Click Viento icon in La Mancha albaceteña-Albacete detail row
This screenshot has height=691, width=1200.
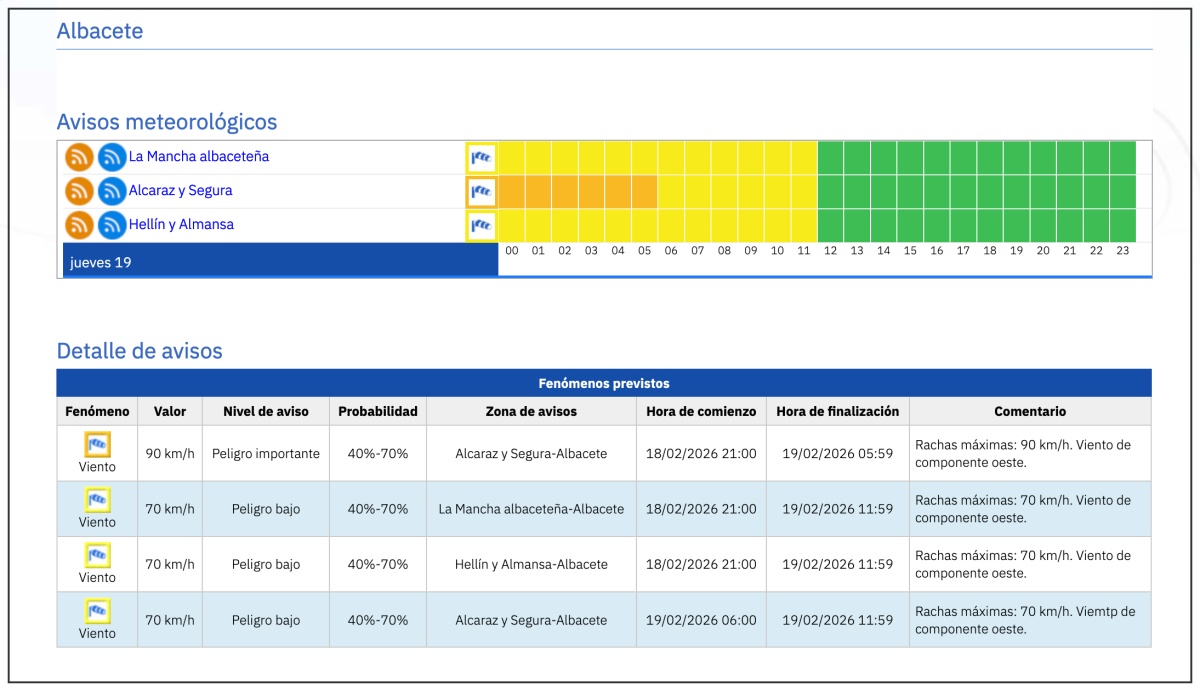click(x=97, y=499)
